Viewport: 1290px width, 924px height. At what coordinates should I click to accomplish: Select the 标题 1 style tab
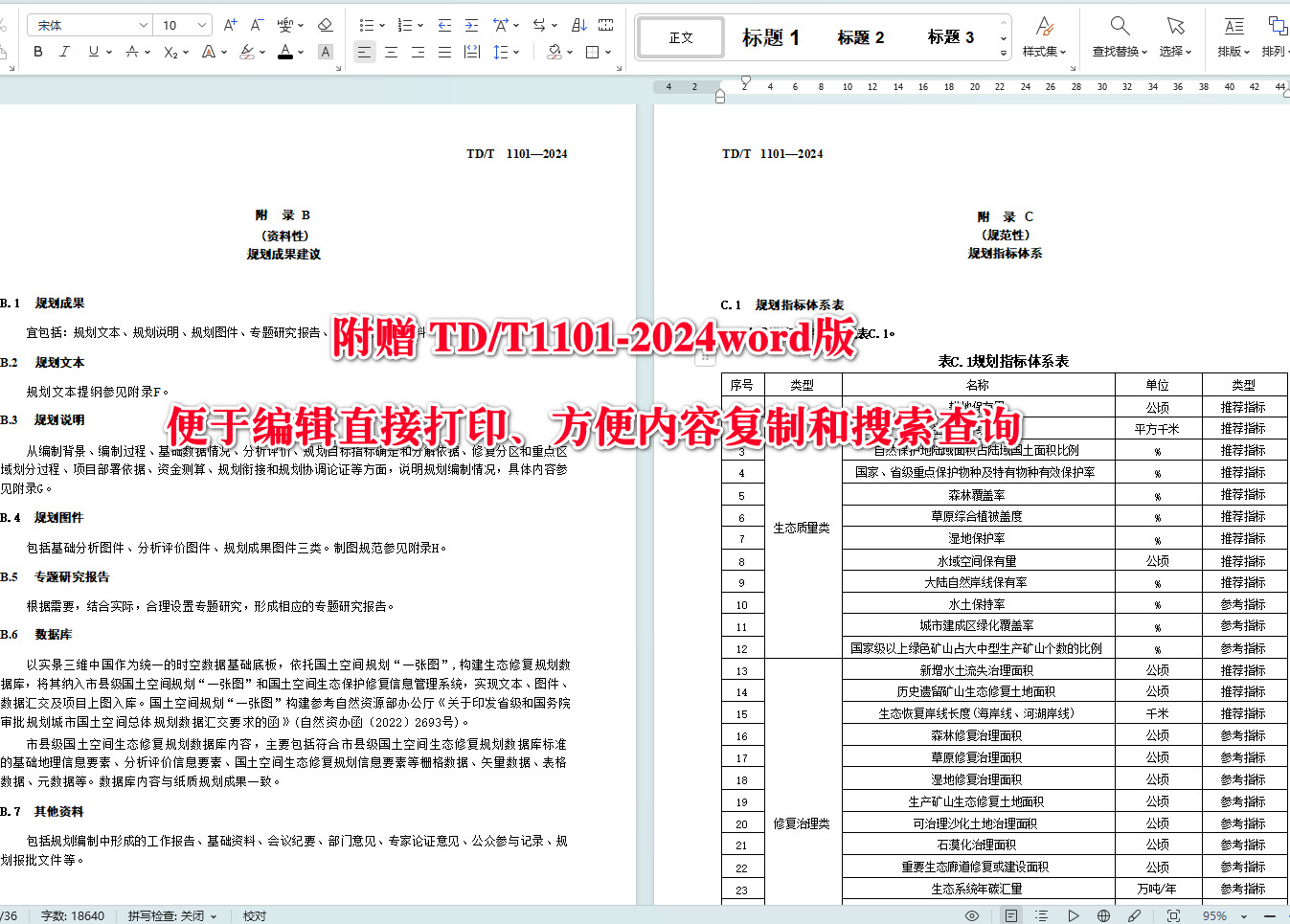click(771, 36)
